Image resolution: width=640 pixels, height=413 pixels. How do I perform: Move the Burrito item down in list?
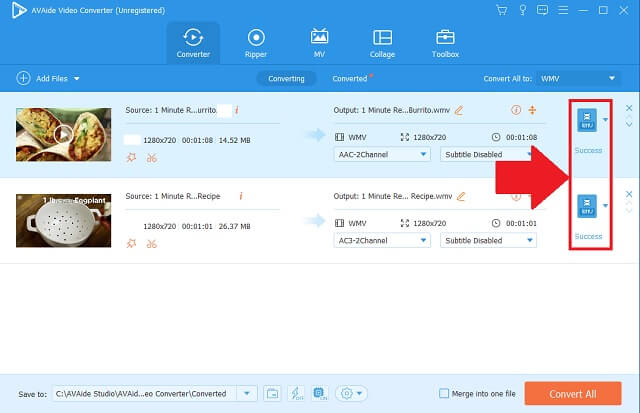tap(629, 124)
